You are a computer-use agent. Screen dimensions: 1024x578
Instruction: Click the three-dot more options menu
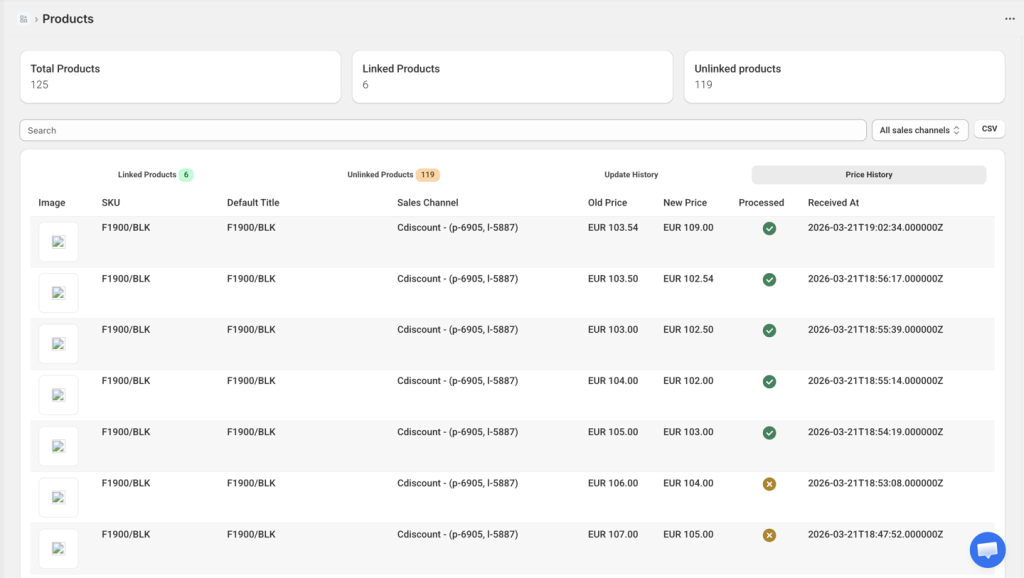(x=1009, y=19)
